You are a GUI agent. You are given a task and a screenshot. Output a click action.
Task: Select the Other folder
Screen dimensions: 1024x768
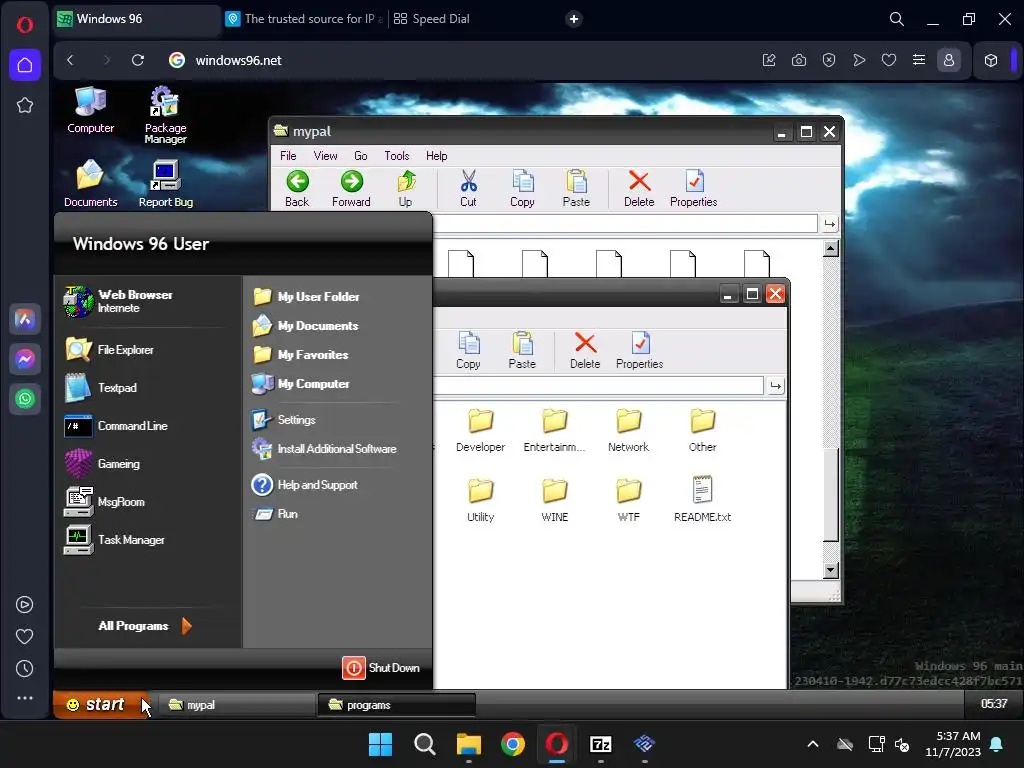click(x=703, y=430)
